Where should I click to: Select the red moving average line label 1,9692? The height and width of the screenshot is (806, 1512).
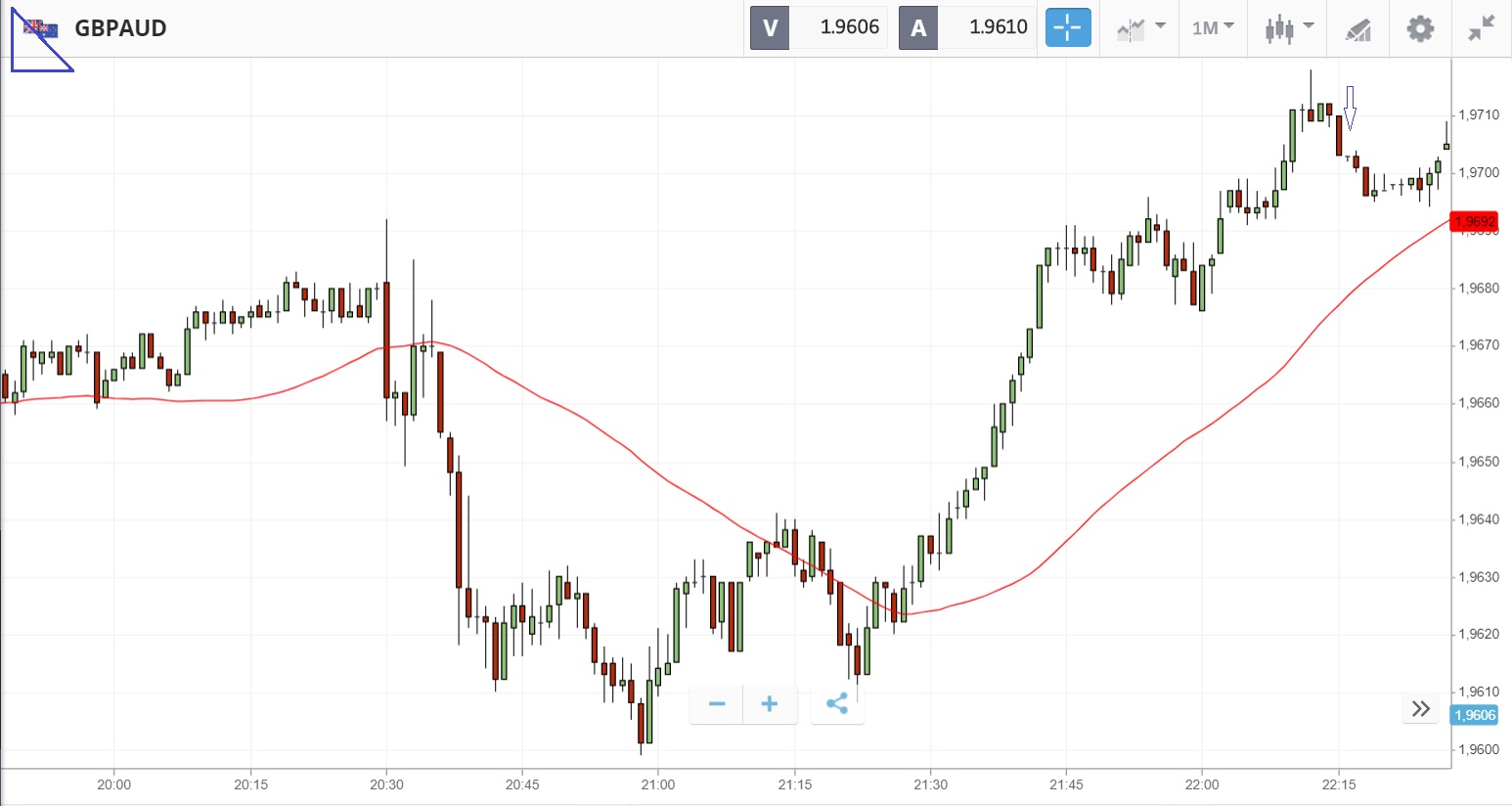pyautogui.click(x=1474, y=222)
